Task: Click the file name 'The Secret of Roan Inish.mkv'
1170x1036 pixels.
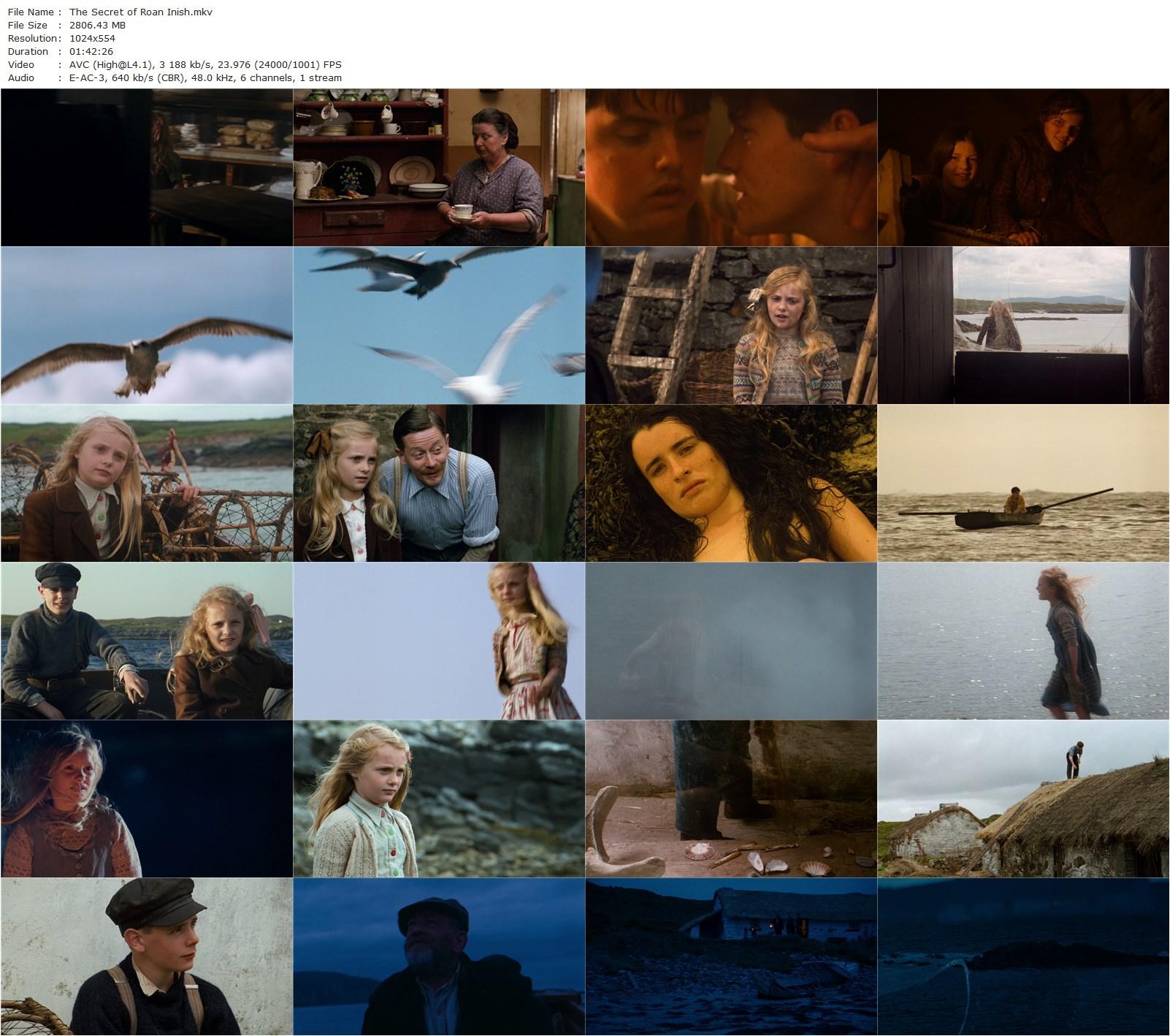Action: click(141, 12)
